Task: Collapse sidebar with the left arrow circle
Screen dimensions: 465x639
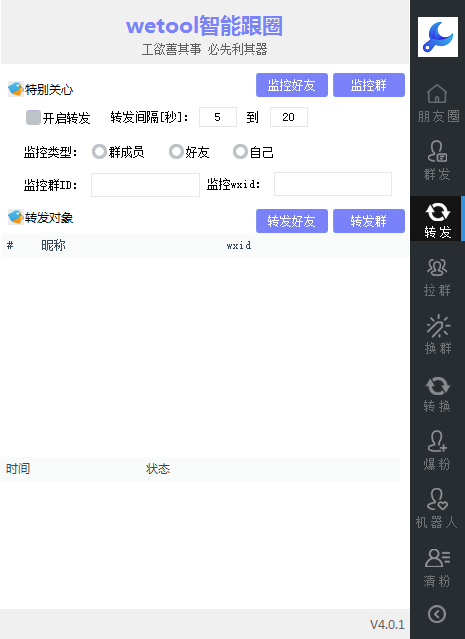Action: click(x=437, y=614)
